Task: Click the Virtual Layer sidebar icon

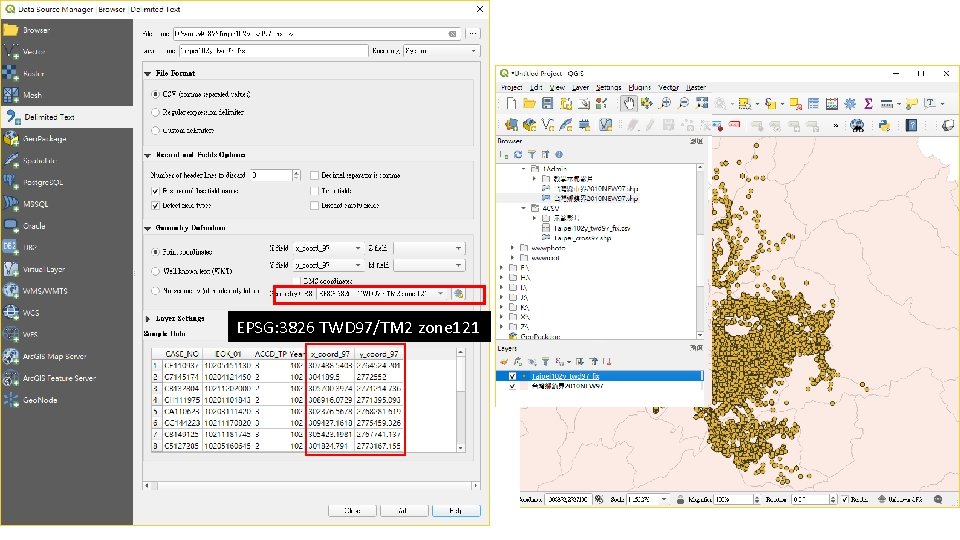Action: click(11, 269)
